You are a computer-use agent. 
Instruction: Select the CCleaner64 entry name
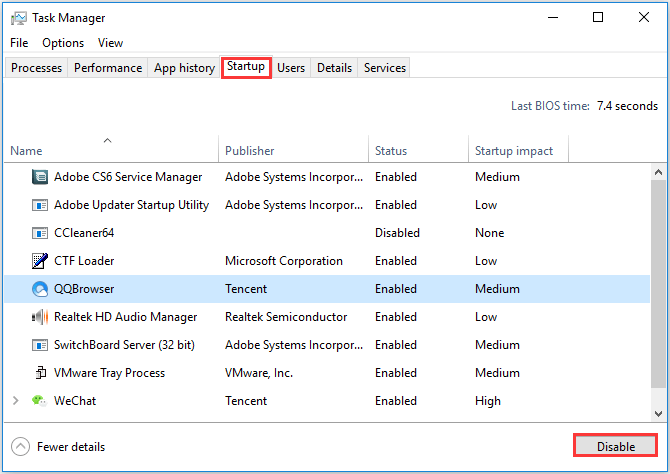coord(84,233)
